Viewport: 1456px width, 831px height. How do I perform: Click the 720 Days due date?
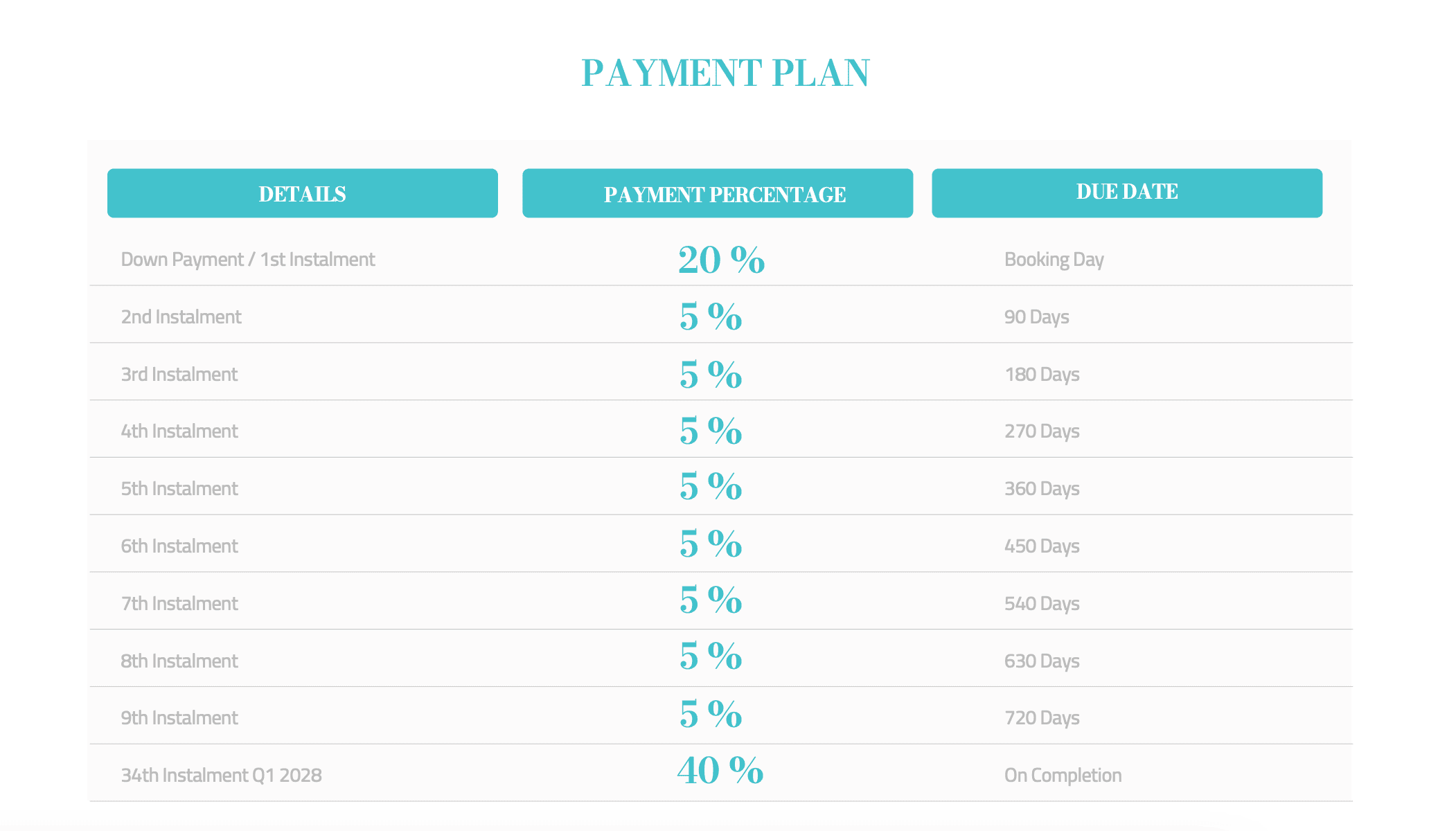click(1041, 718)
